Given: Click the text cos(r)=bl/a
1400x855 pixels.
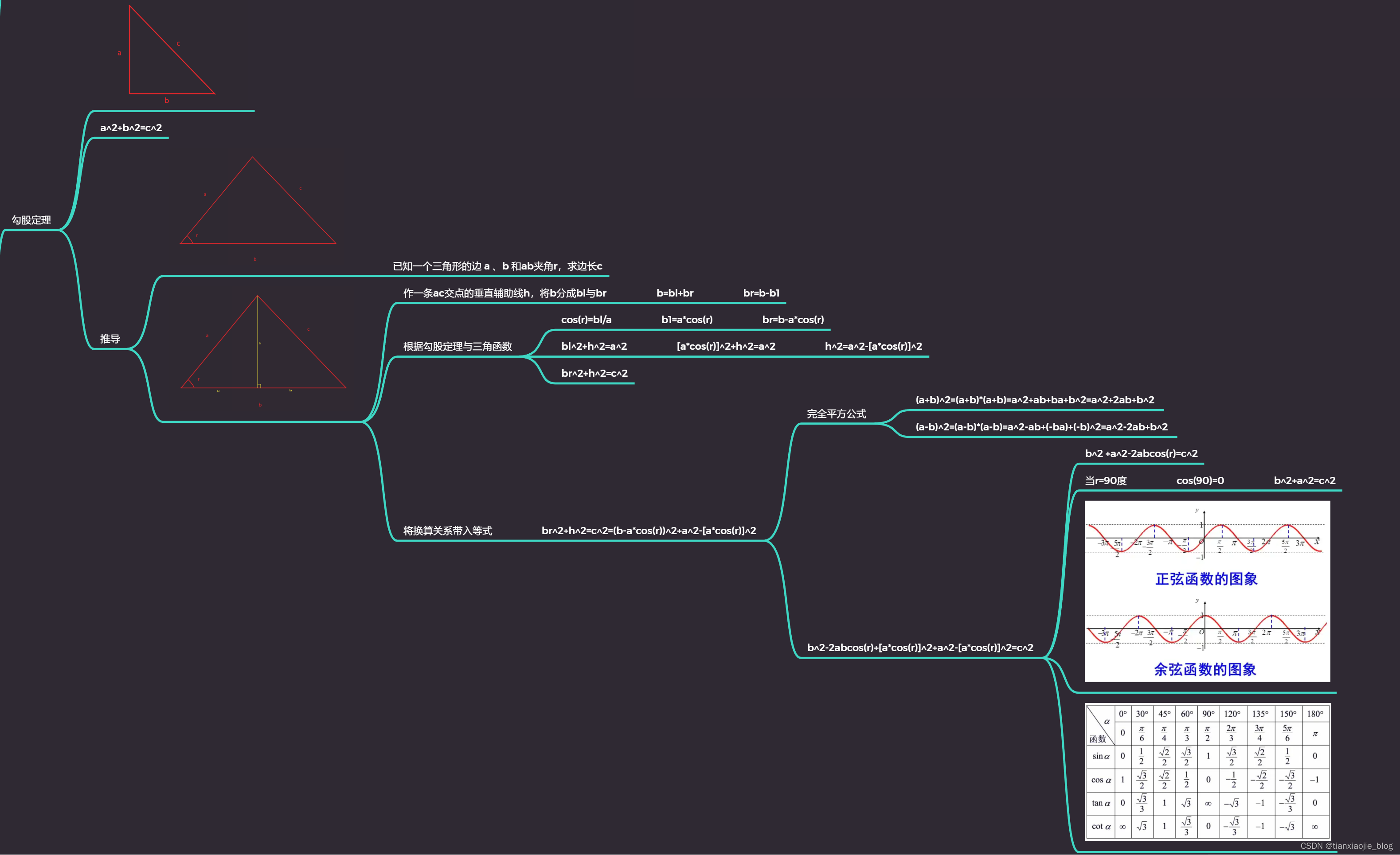Looking at the screenshot, I should point(587,320).
